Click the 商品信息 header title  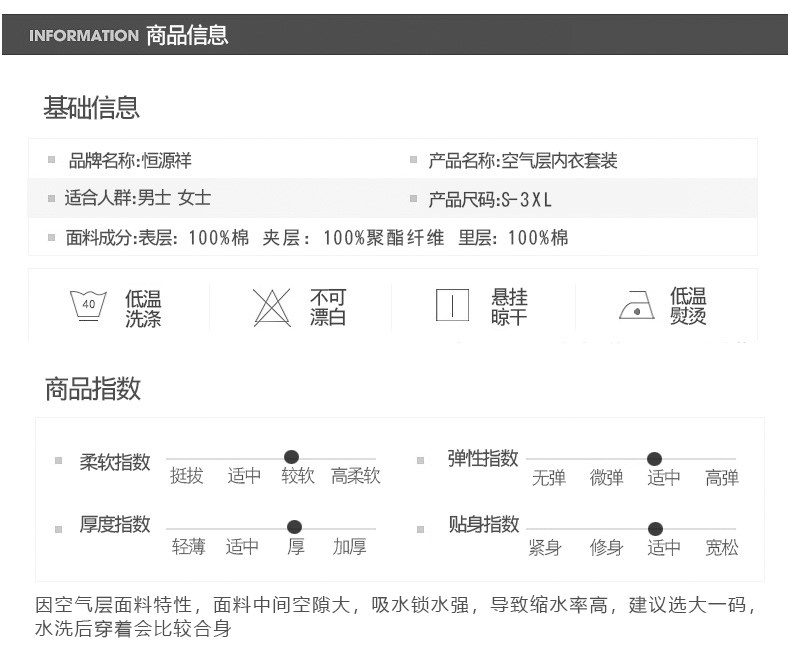pos(187,35)
